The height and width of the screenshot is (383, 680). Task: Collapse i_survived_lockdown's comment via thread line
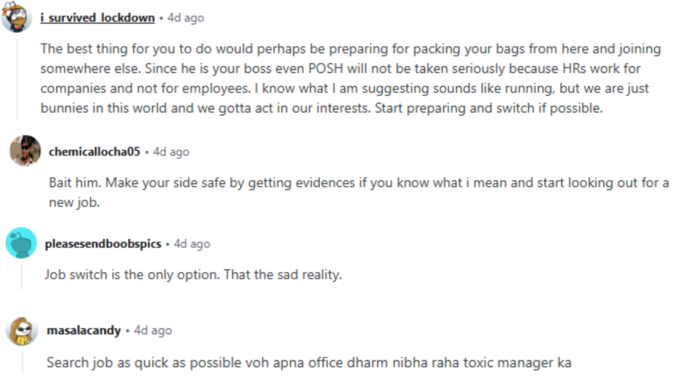tap(17, 79)
